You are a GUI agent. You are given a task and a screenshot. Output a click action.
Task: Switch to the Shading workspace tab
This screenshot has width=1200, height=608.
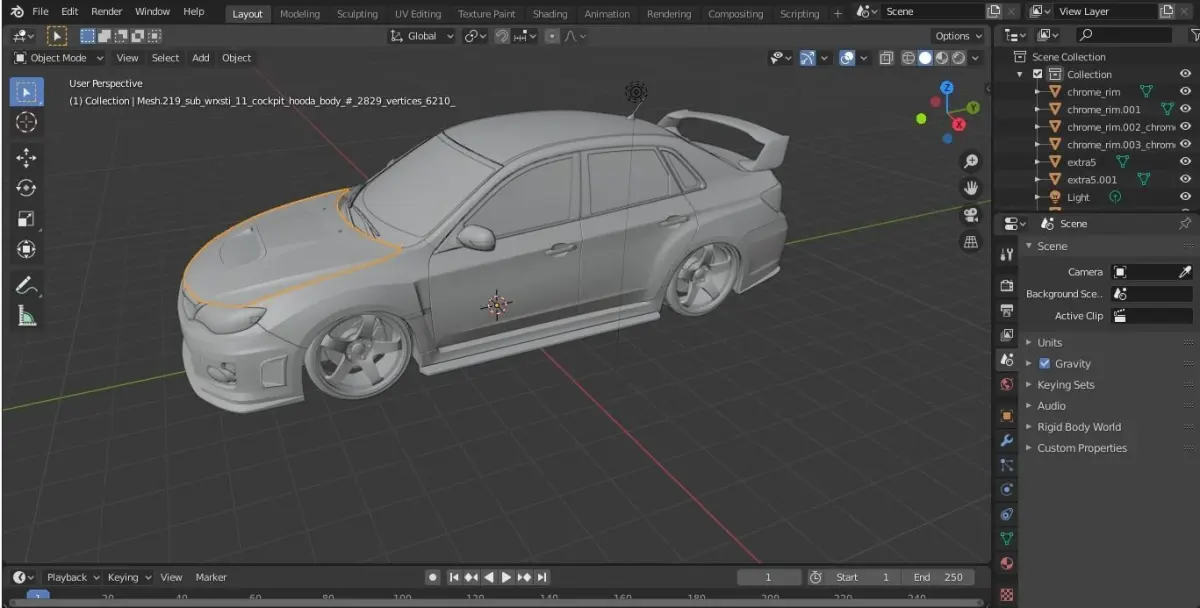point(550,14)
